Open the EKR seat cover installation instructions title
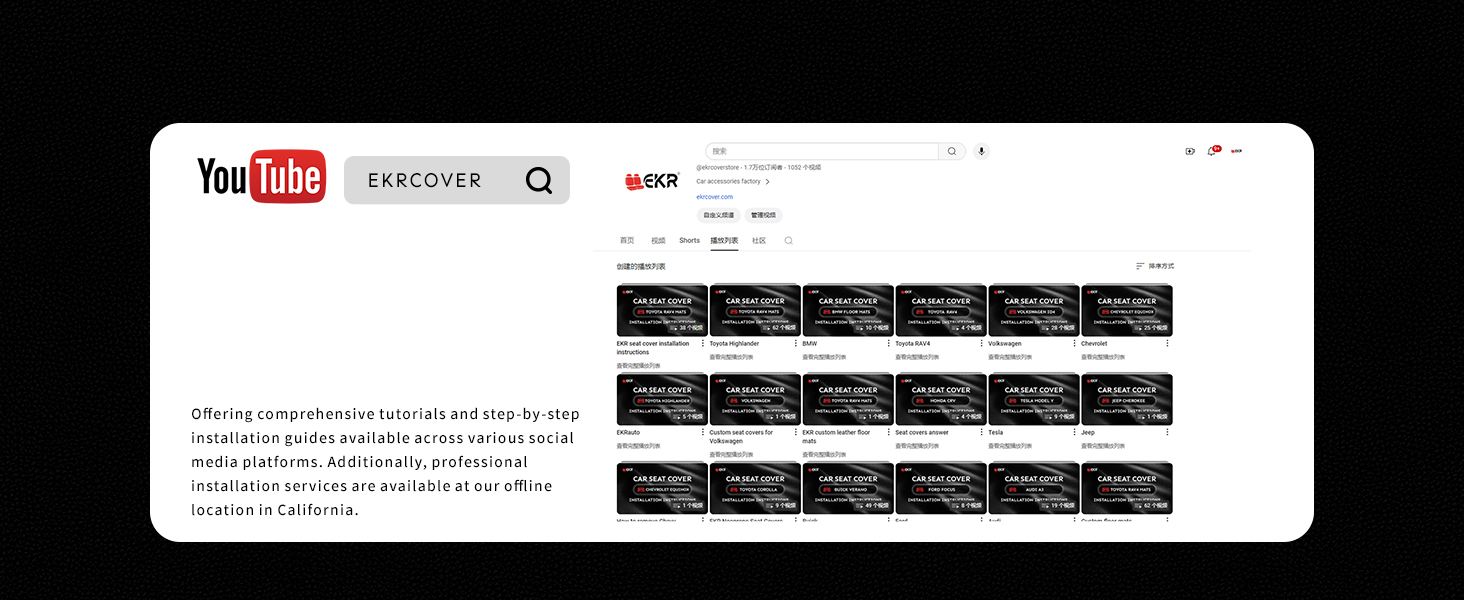The image size is (1464, 600). tap(653, 348)
